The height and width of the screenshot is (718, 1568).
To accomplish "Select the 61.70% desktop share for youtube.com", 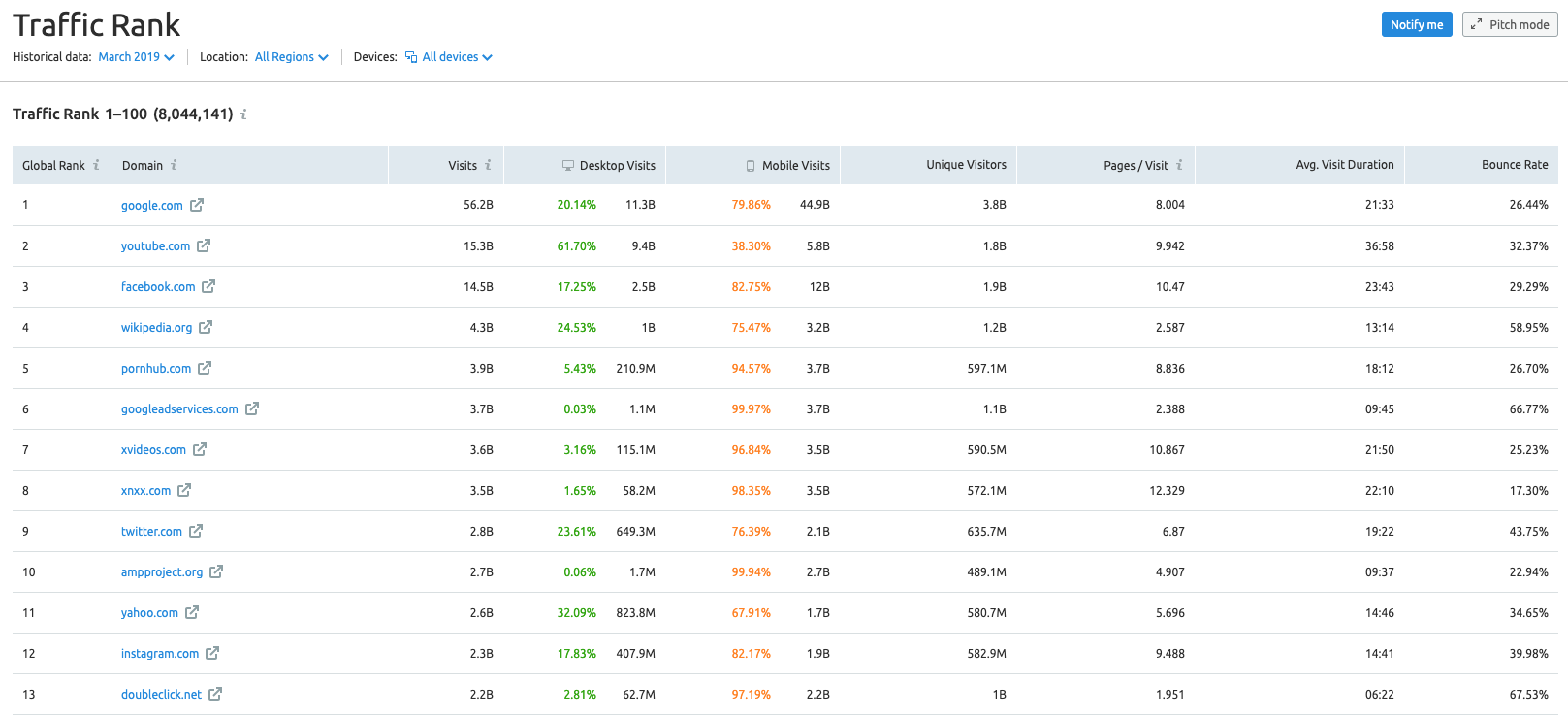I will coord(576,245).
